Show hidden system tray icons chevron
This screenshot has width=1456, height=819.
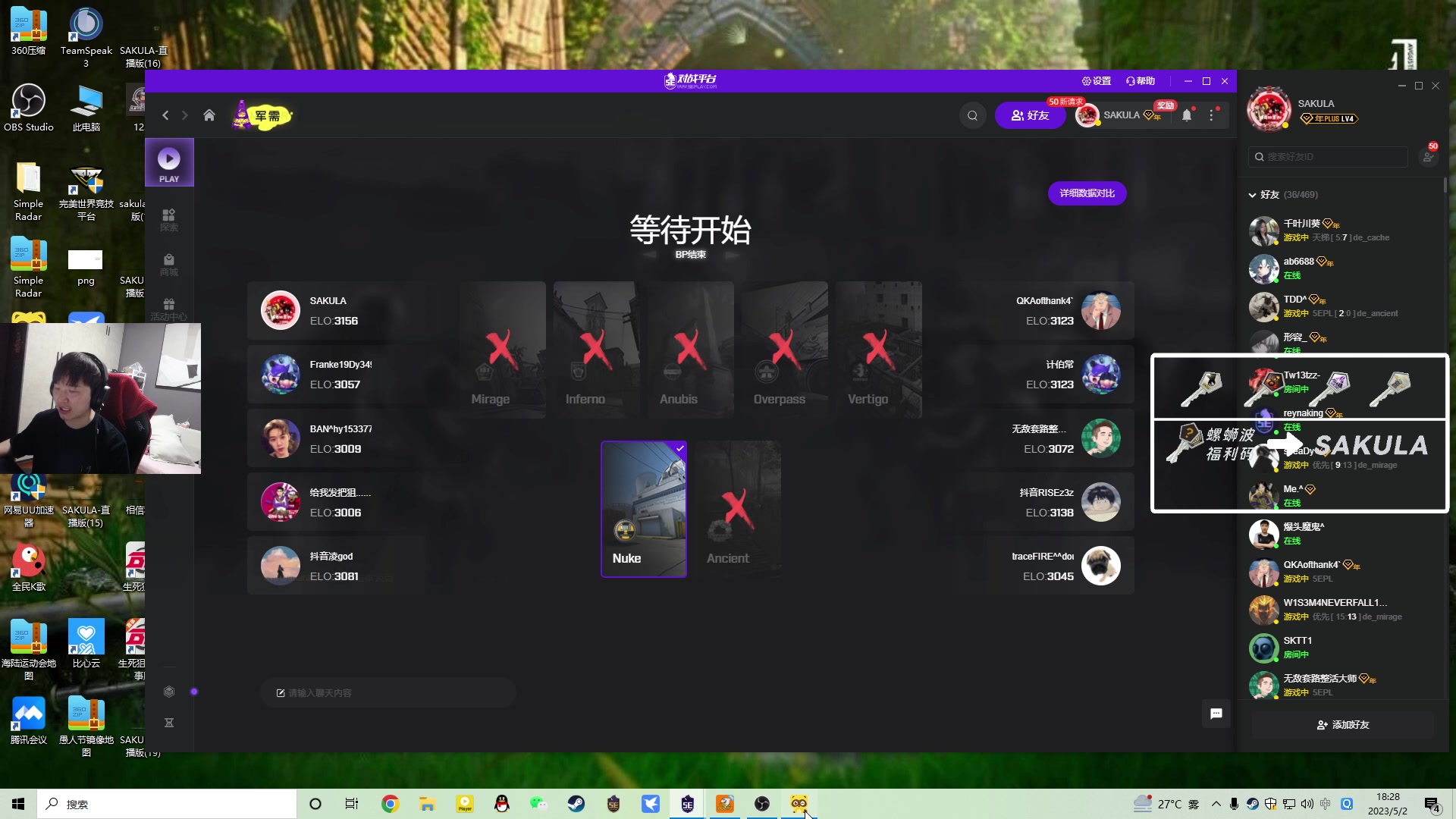[x=1216, y=804]
